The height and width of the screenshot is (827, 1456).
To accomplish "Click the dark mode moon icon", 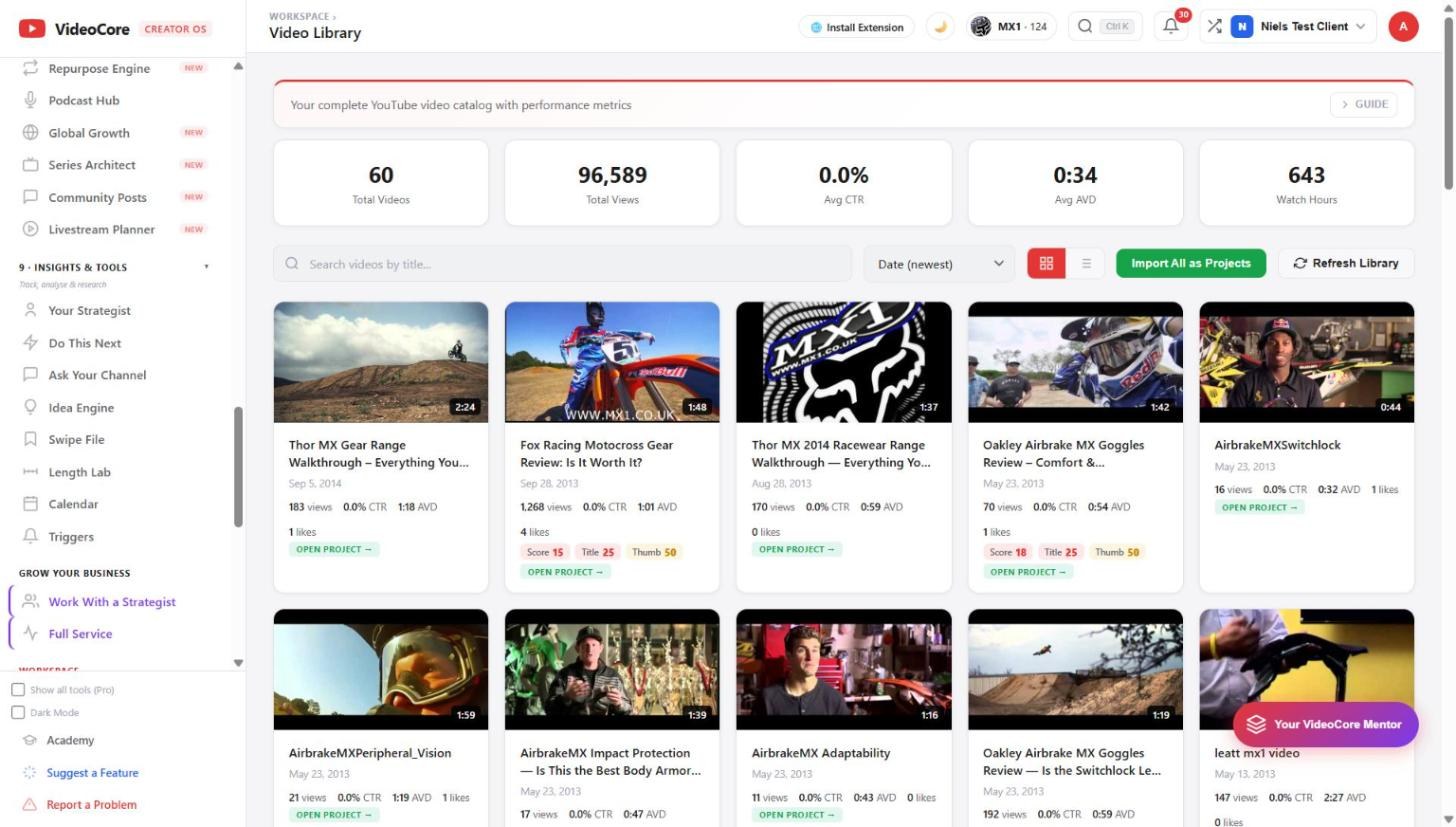I will [x=940, y=27].
